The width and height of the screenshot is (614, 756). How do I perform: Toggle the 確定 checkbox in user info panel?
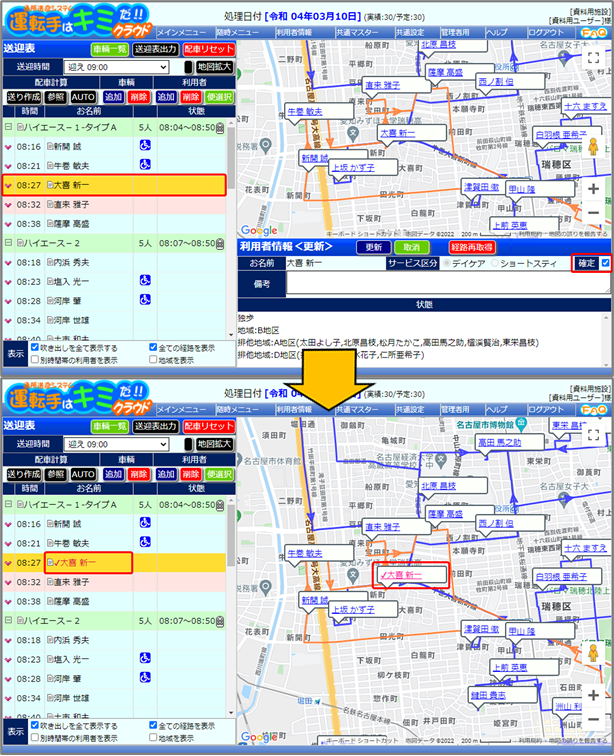[605, 263]
